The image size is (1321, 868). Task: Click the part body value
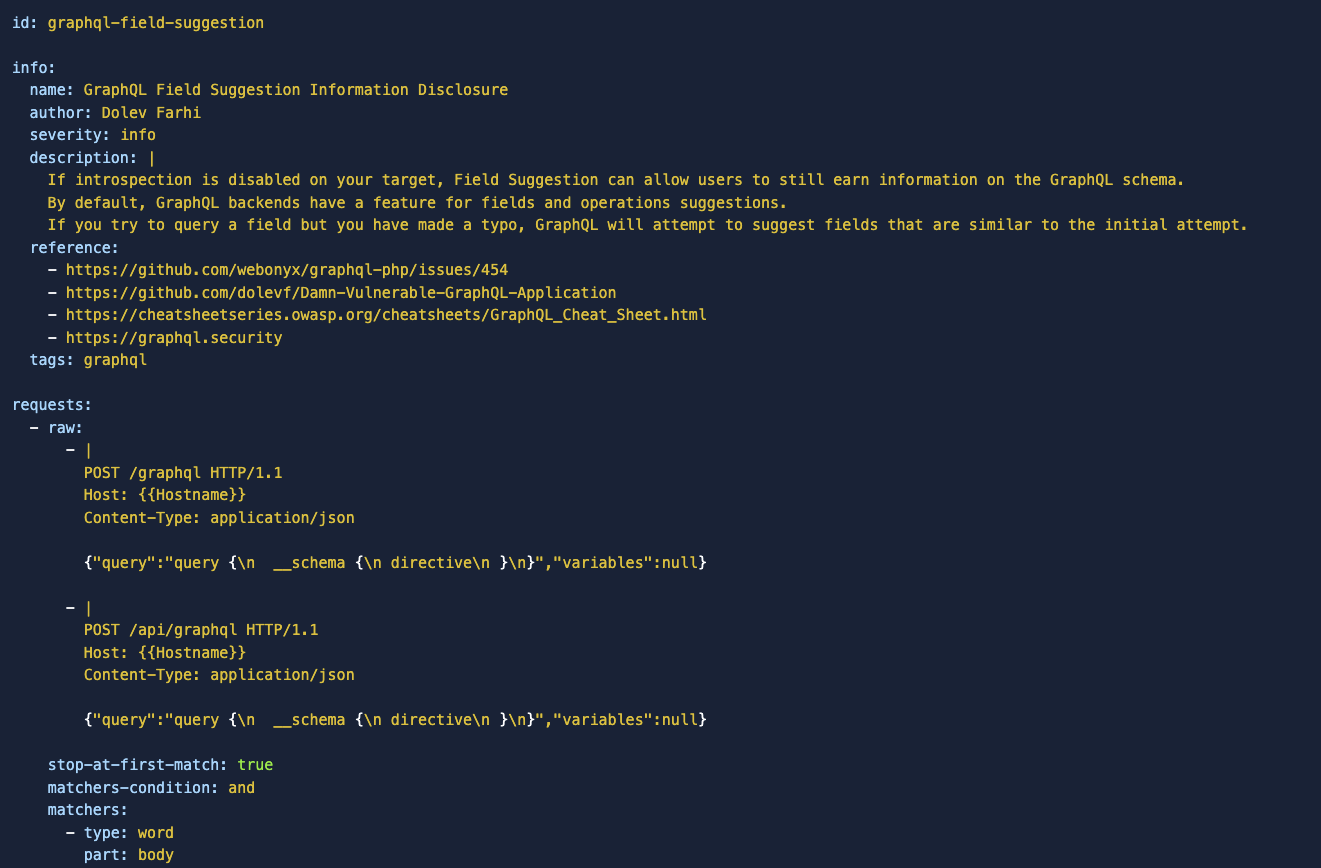156,855
